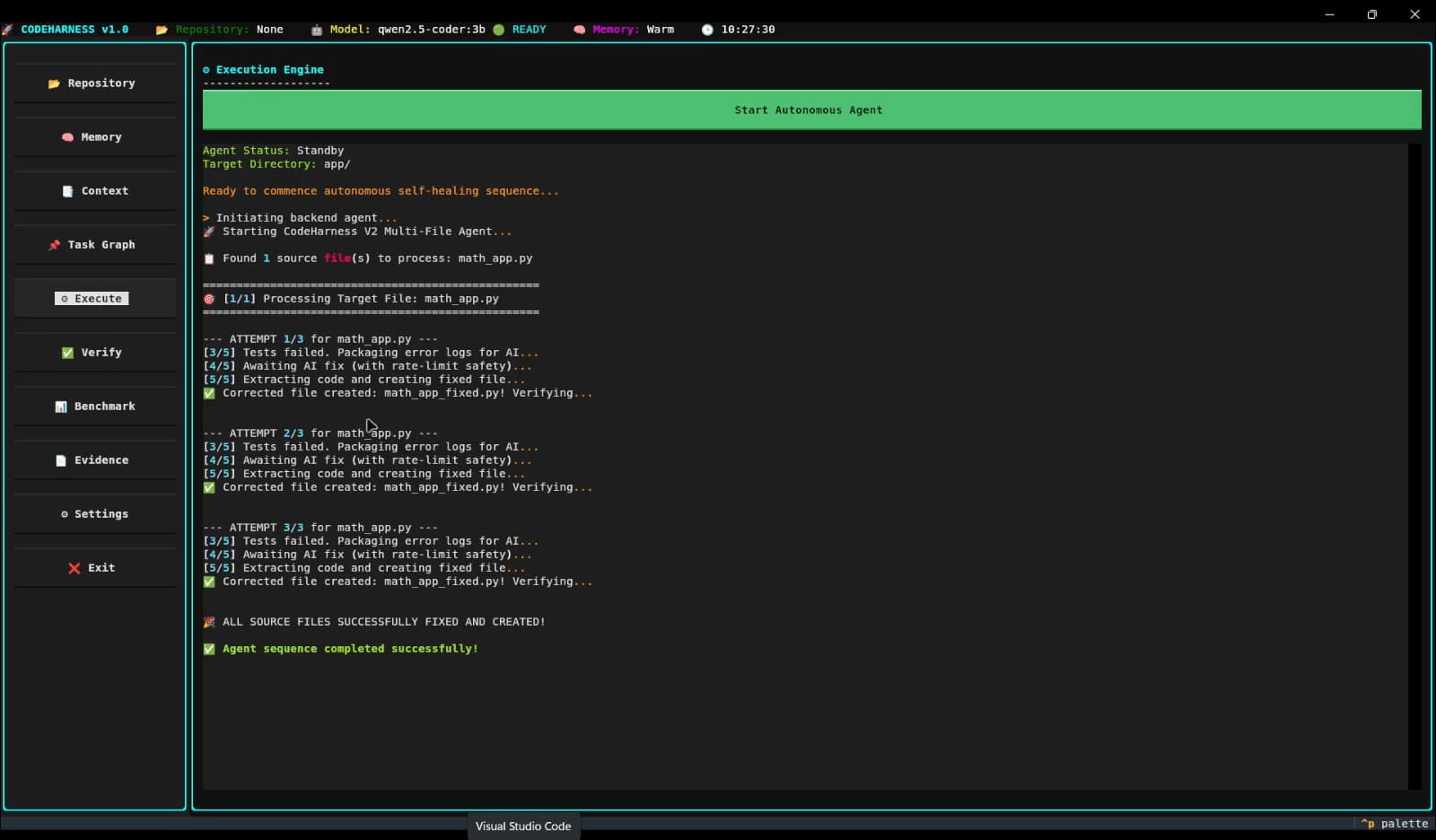Click the gear icon beside Execute
This screenshot has width=1436, height=840.
[x=64, y=299]
